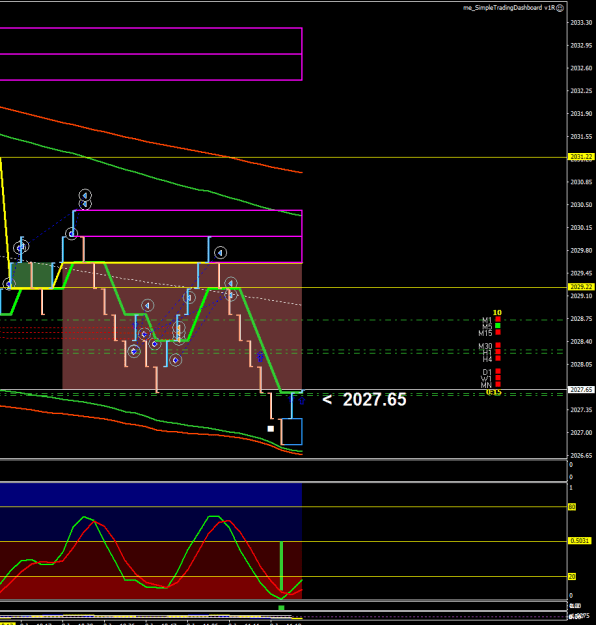This screenshot has height=625, width=596.
Task: Click the 2031.90 price scale value
Action: [581, 114]
